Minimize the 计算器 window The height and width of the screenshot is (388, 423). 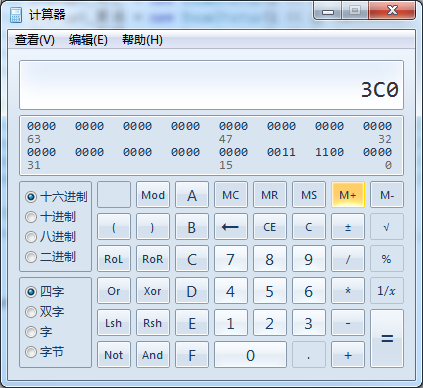(x=328, y=11)
